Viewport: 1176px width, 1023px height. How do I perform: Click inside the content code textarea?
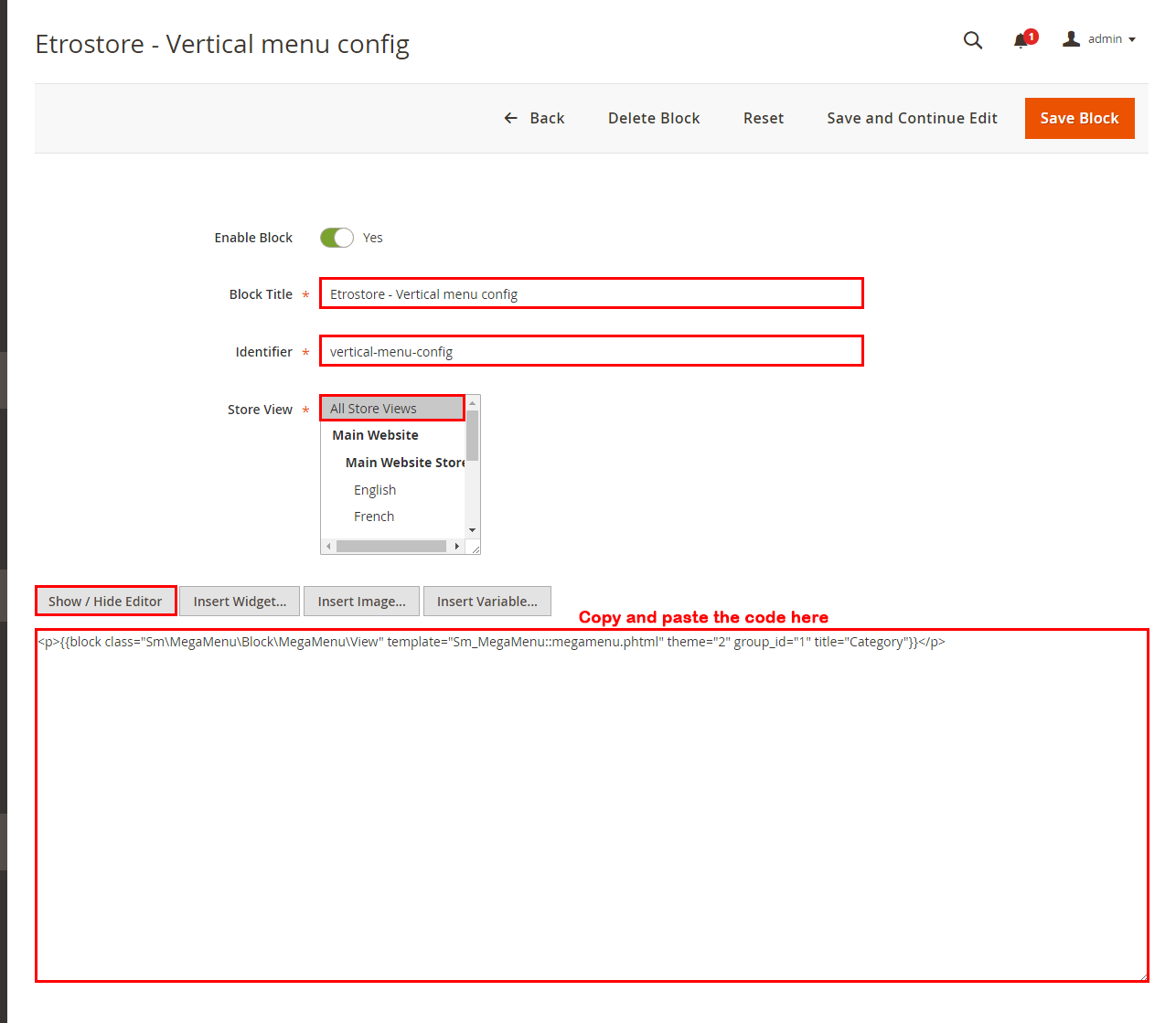coord(592,805)
